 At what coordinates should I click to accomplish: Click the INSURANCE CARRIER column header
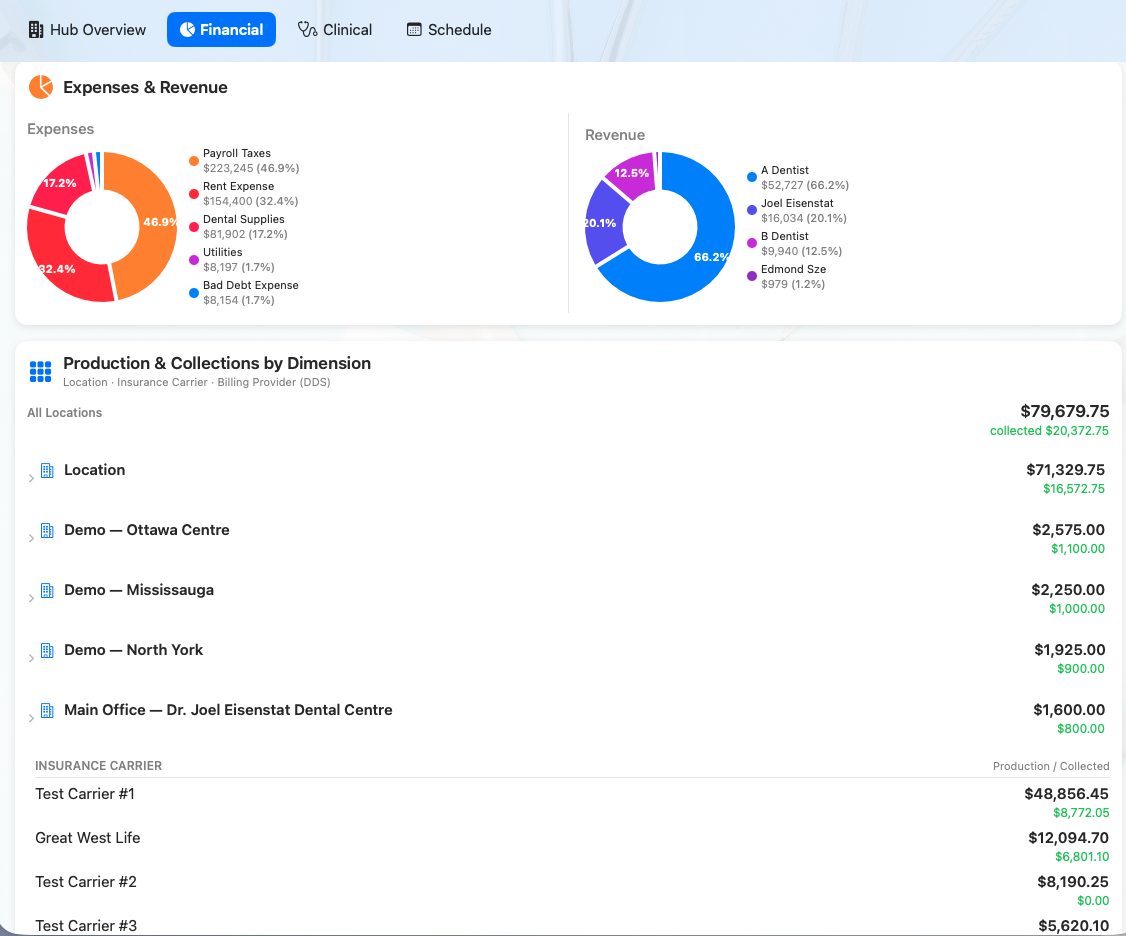(x=98, y=766)
